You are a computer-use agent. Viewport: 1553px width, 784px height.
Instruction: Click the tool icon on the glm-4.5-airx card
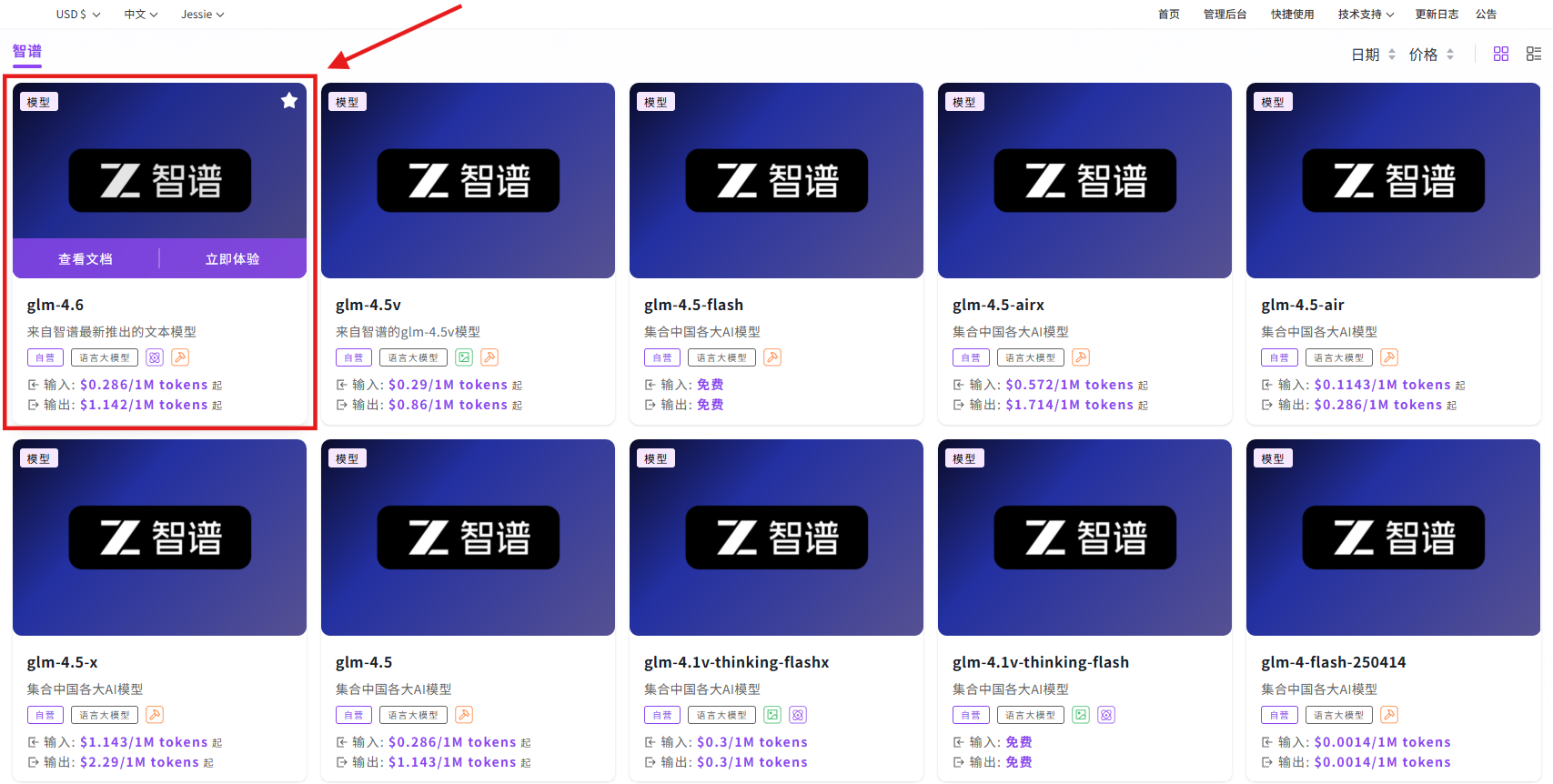1081,357
